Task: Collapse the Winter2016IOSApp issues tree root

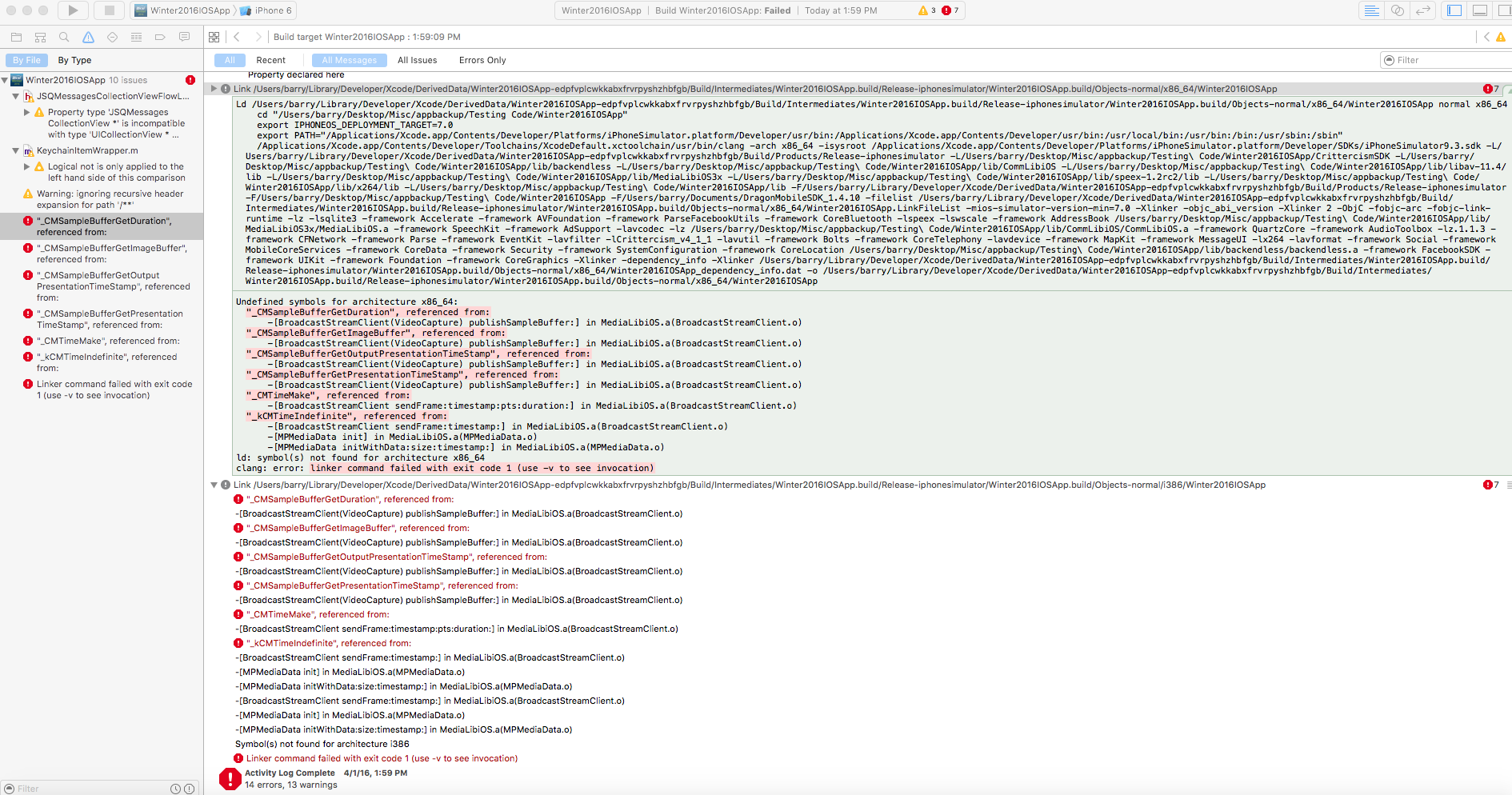Action: 5,80
